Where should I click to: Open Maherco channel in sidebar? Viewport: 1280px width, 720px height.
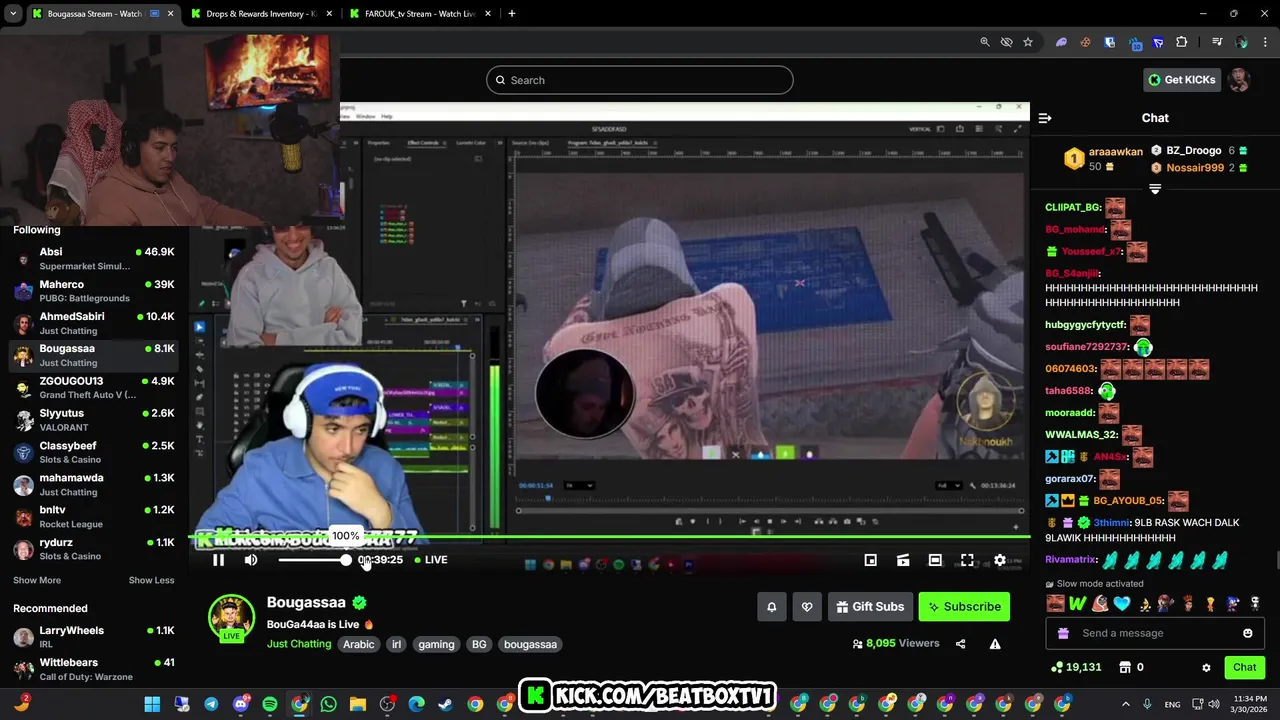pos(94,291)
